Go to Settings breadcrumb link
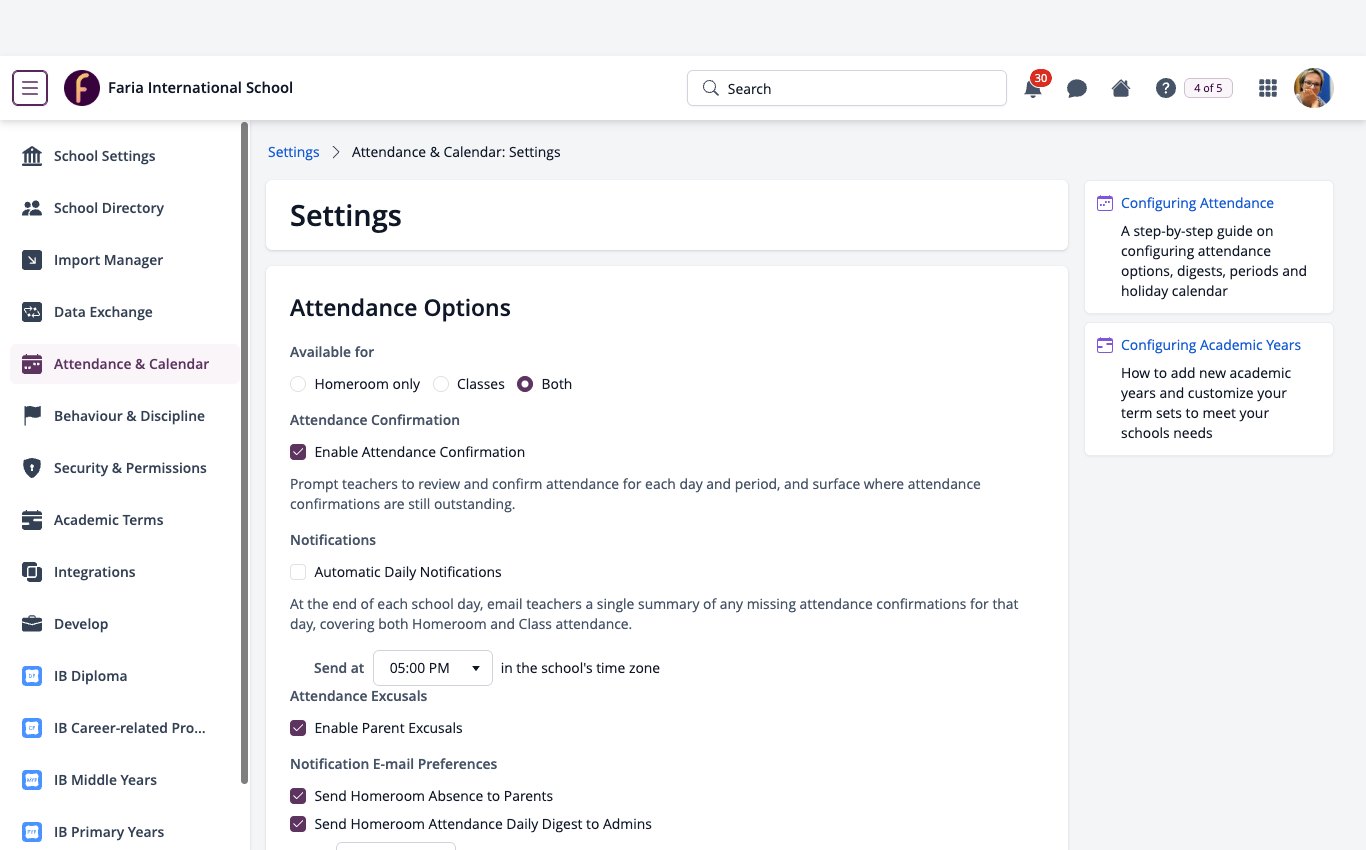1366x850 pixels. click(294, 152)
